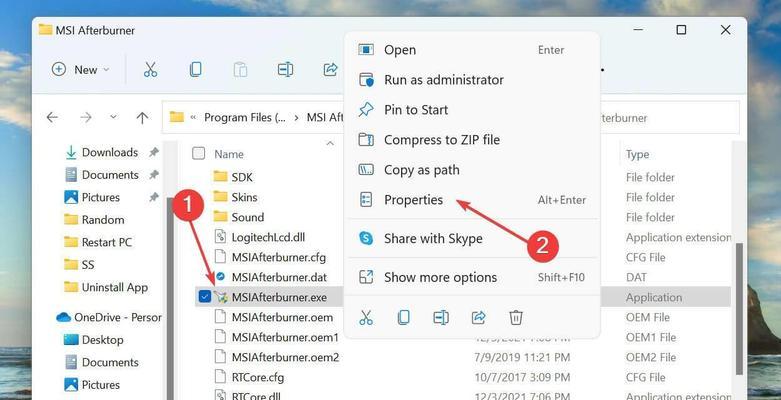
Task: Open the Skins folder
Action: click(x=244, y=197)
